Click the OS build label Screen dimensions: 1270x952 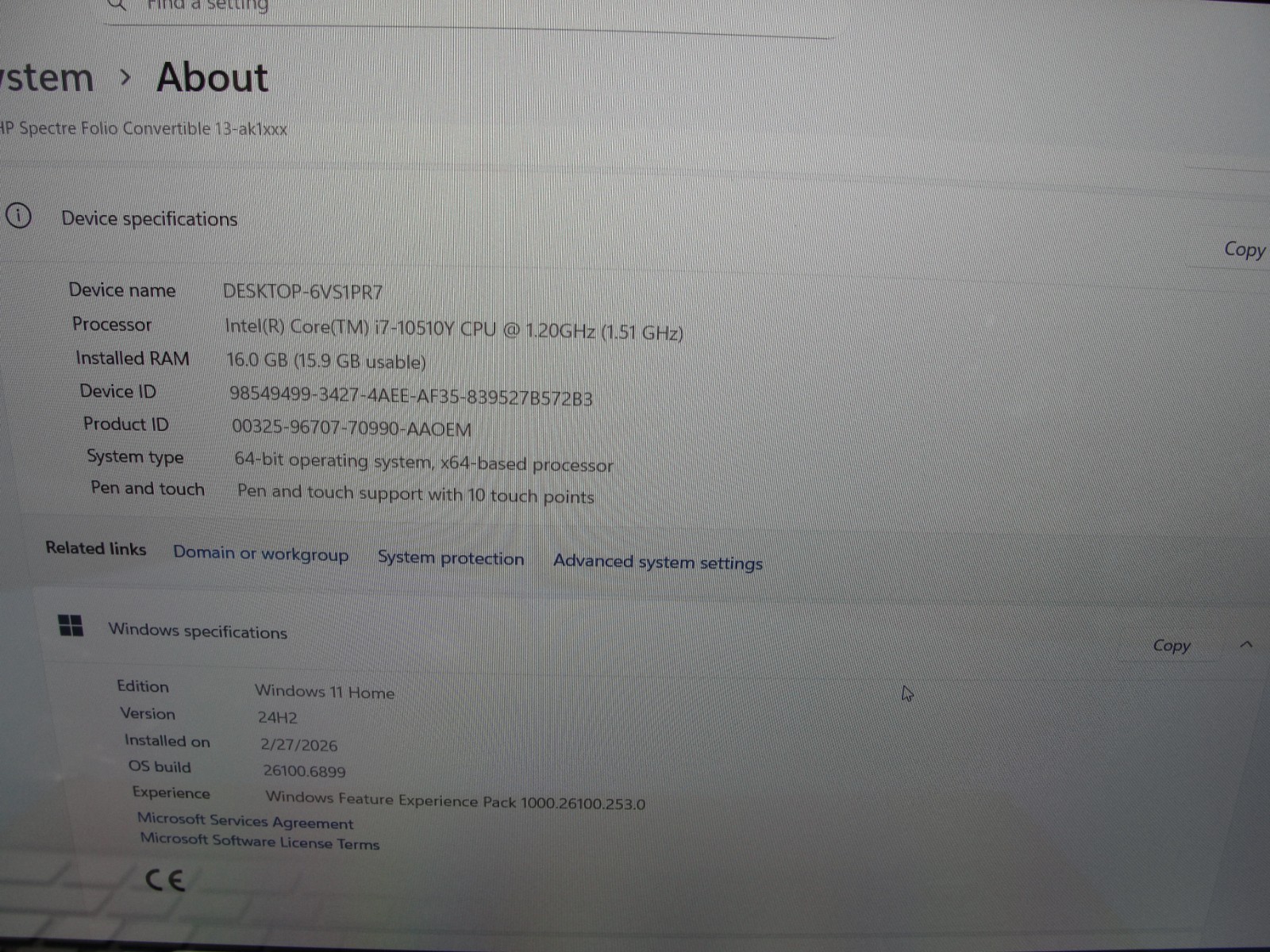(160, 766)
